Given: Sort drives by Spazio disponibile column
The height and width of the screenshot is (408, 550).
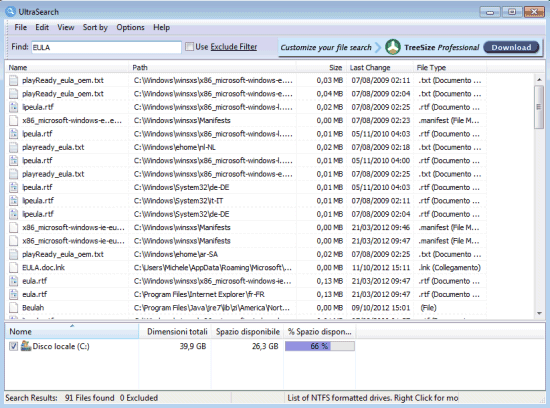Looking at the screenshot, I should [247, 332].
